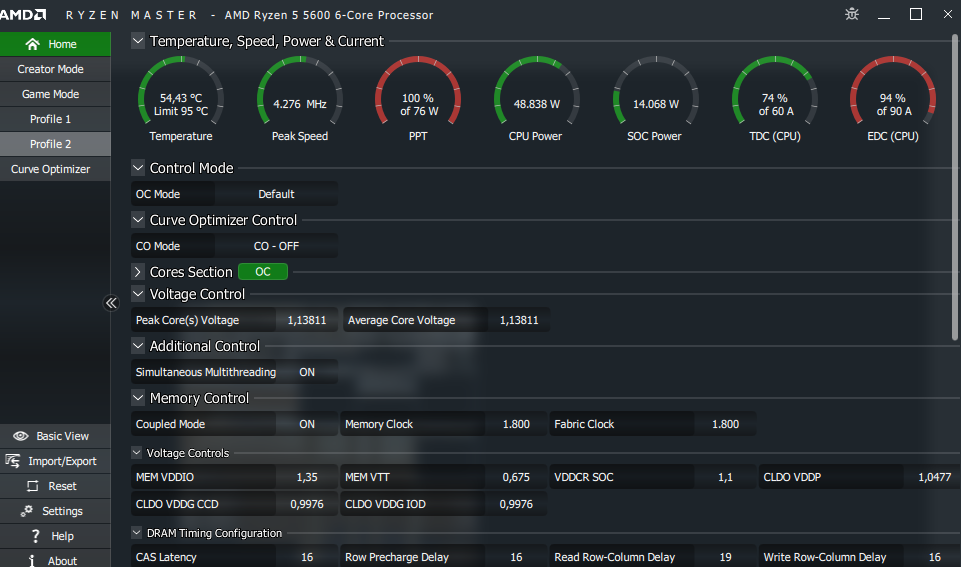Select Profile 1 in sidebar
This screenshot has height=567, width=961.
(51, 119)
